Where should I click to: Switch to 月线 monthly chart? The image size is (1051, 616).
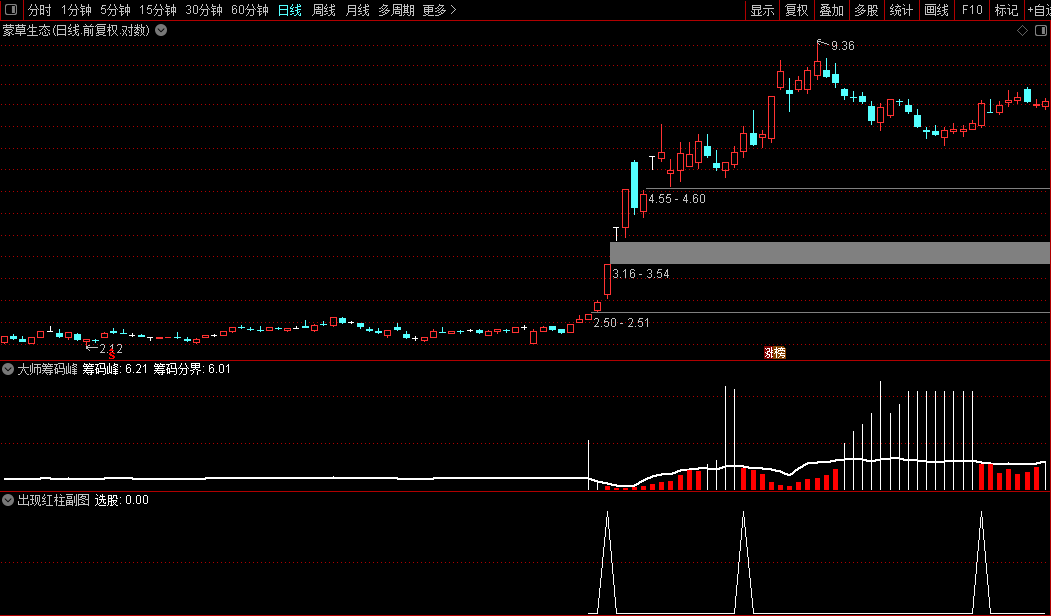point(357,10)
